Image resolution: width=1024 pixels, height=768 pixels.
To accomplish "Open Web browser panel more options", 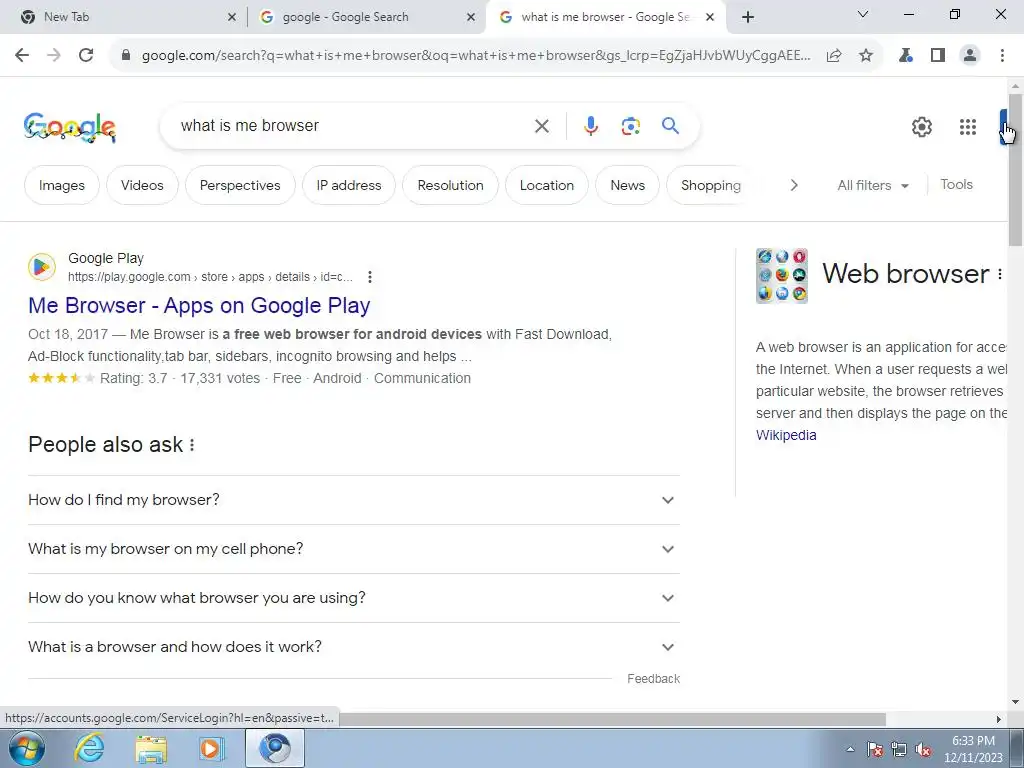I will [1000, 274].
